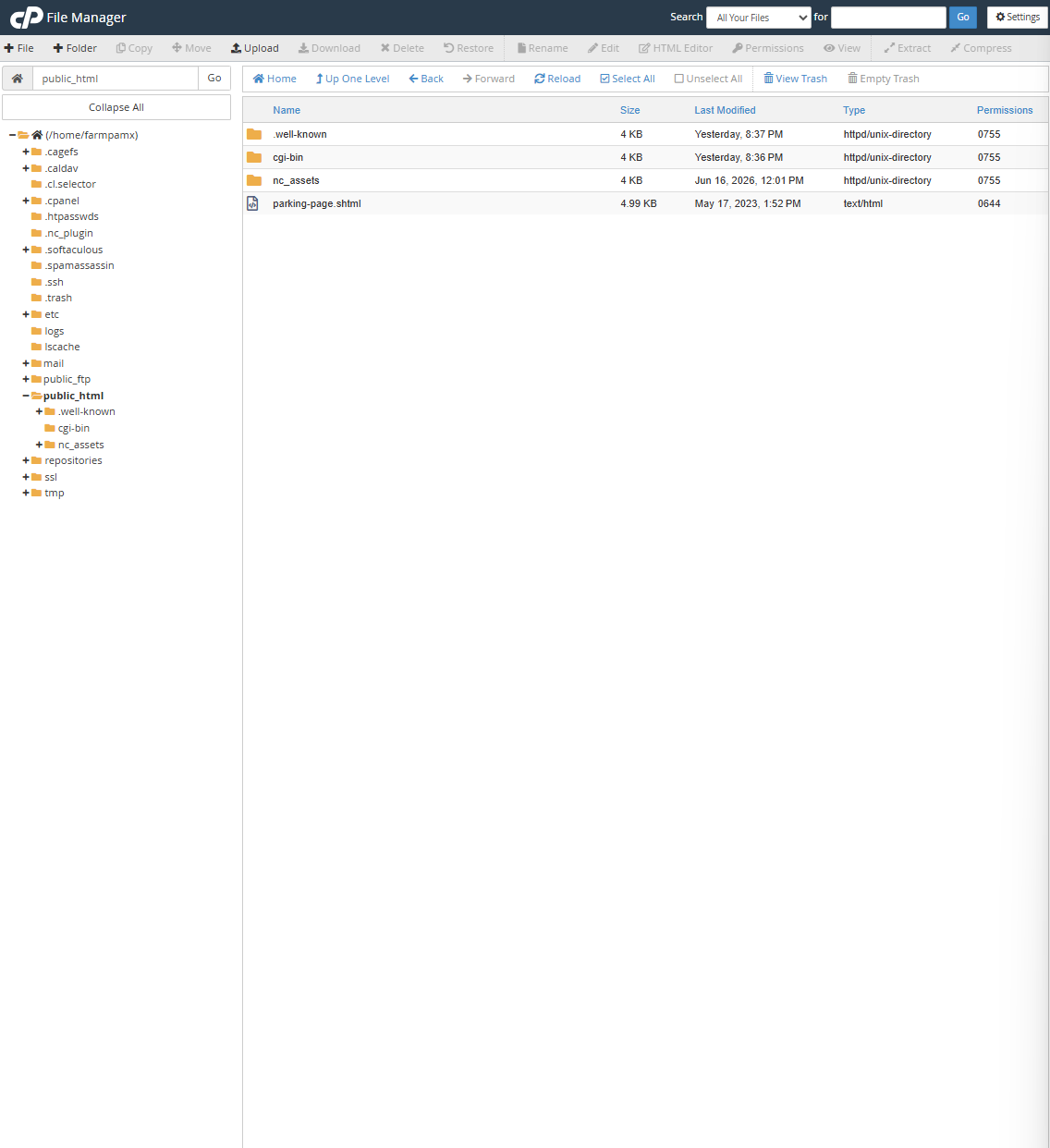Screen dimensions: 1050x1148
Task: Click the Edit toolbar button
Action: pyautogui.click(x=604, y=48)
